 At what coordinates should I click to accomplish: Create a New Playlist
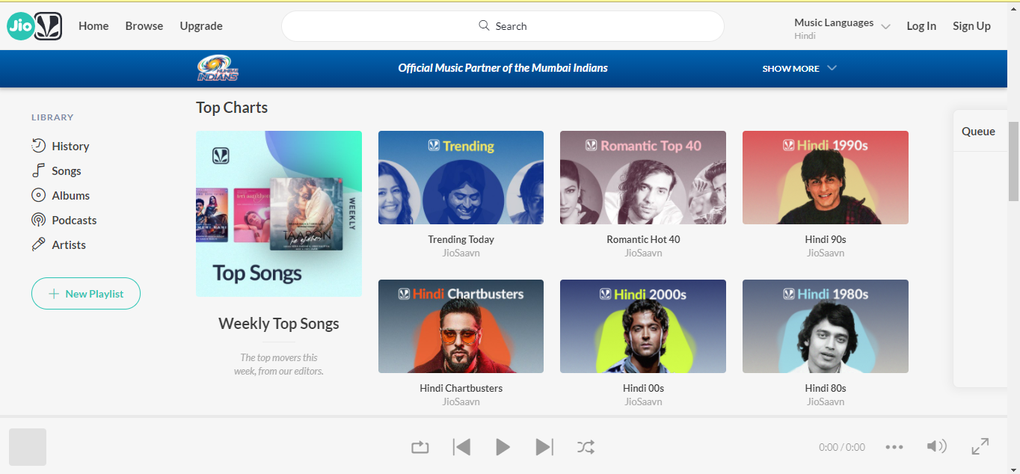(86, 294)
